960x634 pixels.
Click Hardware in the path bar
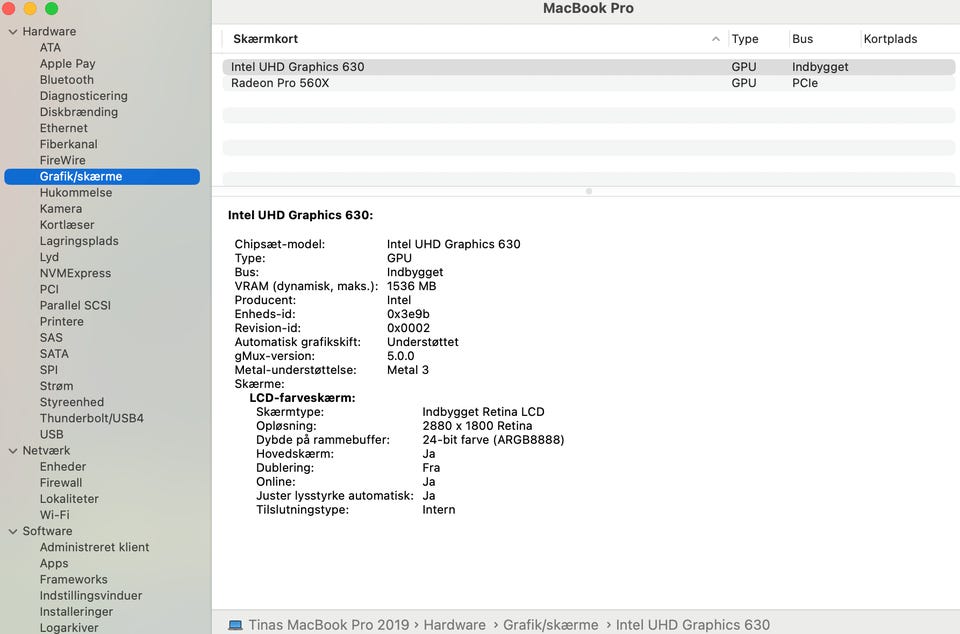455,625
